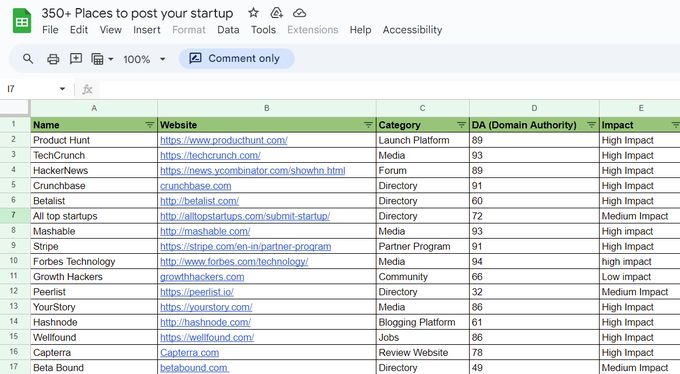The image size is (680, 374).
Task: Open the File menu
Action: [x=50, y=30]
